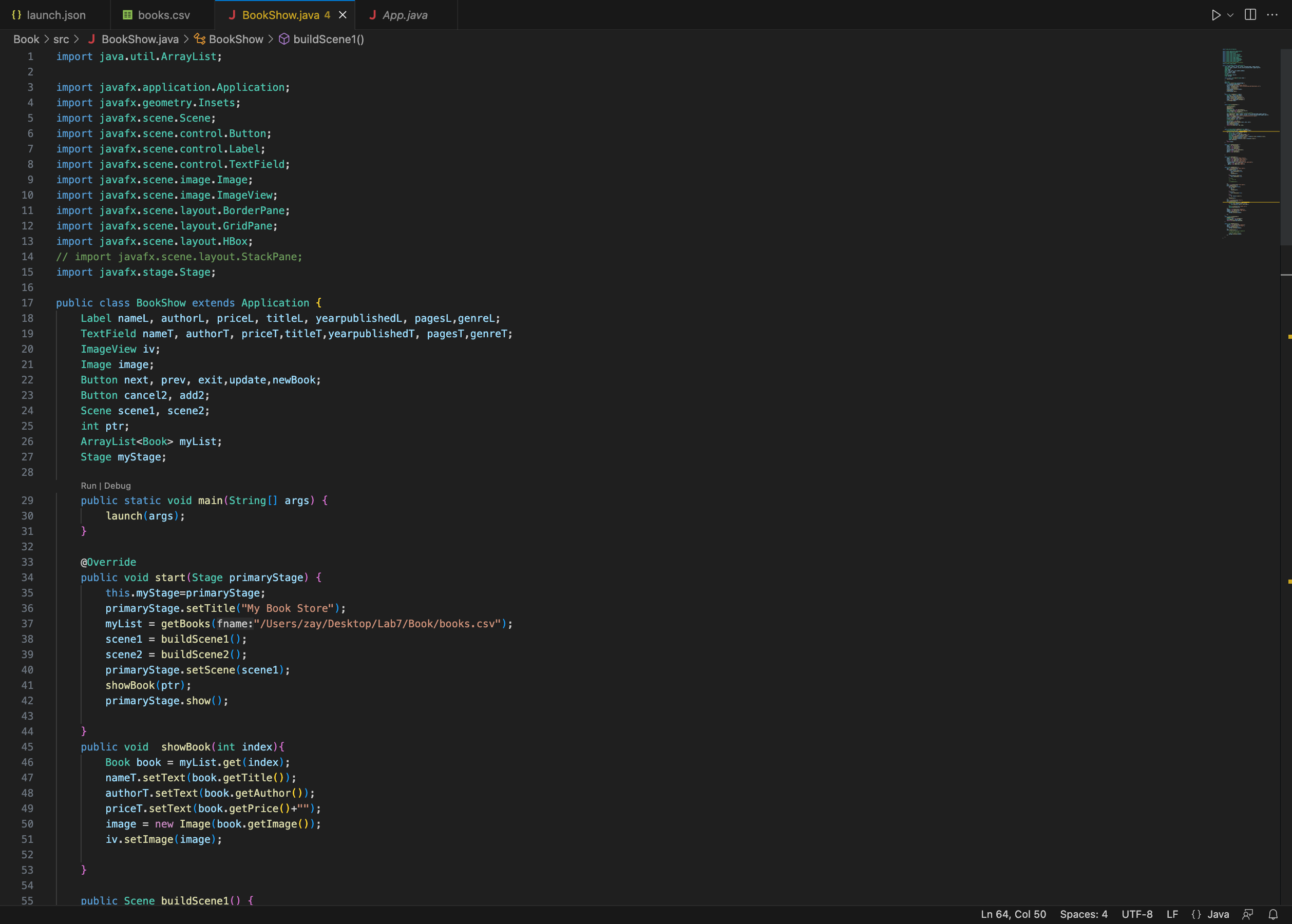Click the Debug CodeLens above the main method
The image size is (1292, 924).
pyautogui.click(x=117, y=486)
